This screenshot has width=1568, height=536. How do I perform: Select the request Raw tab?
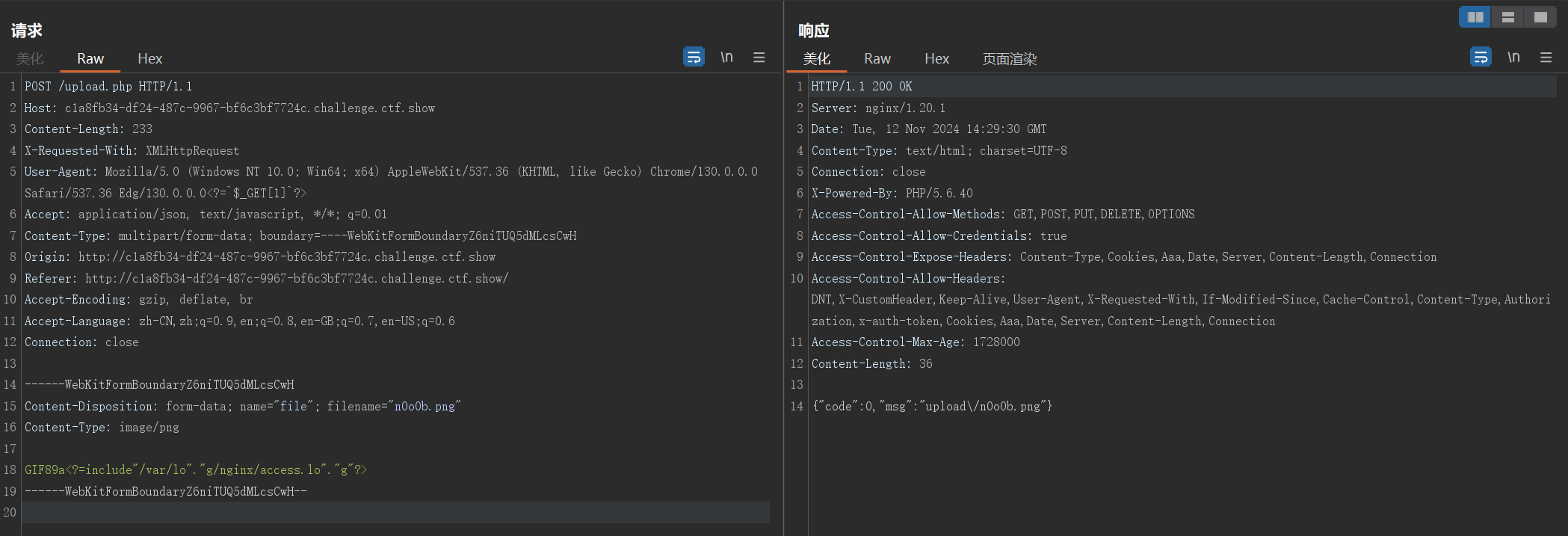pos(90,58)
